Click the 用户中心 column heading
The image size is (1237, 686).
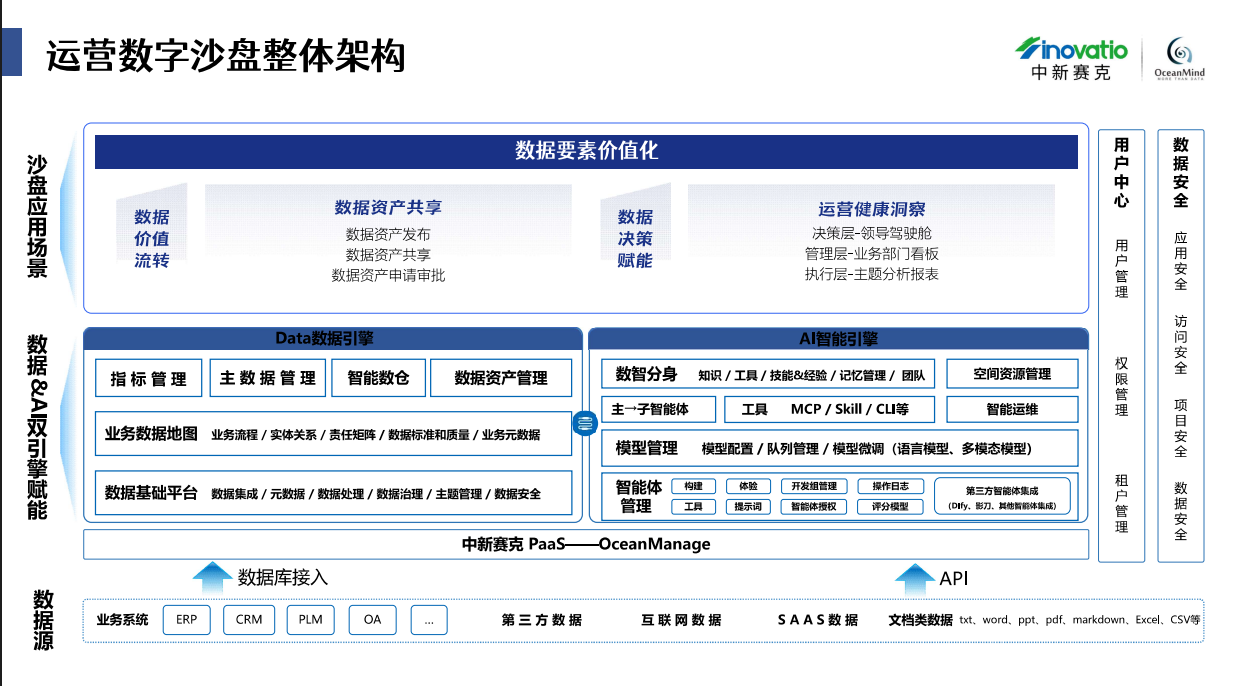tap(1122, 172)
